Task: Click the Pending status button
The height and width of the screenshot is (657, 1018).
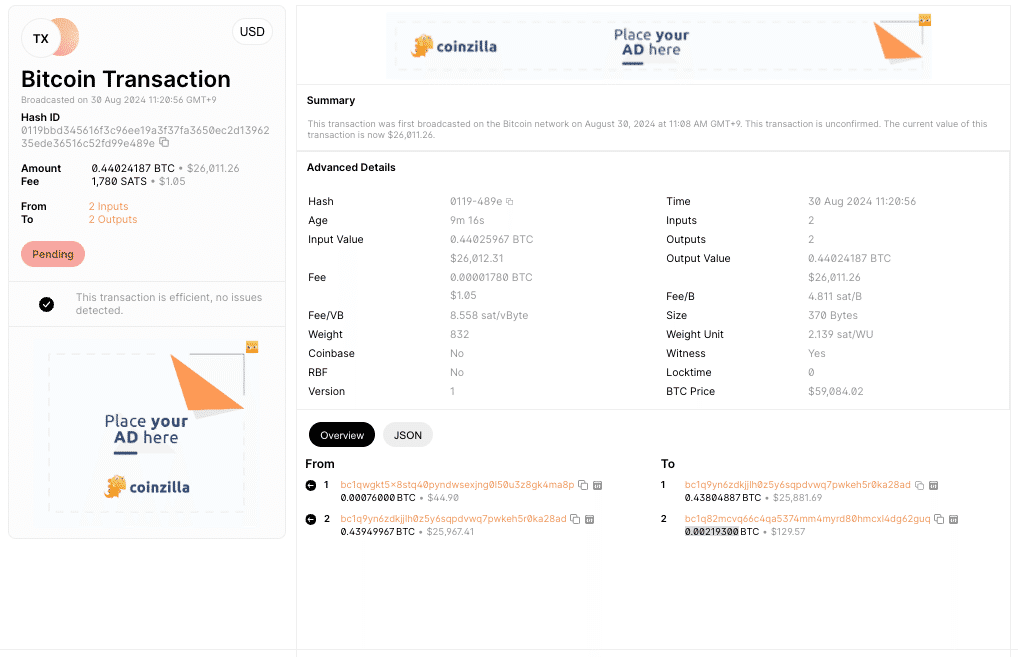Action: [53, 254]
